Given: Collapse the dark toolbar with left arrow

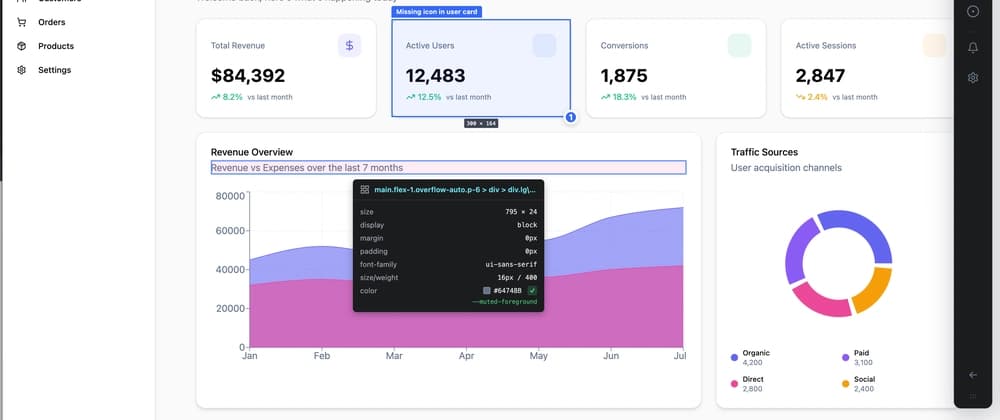Looking at the screenshot, I should (973, 375).
